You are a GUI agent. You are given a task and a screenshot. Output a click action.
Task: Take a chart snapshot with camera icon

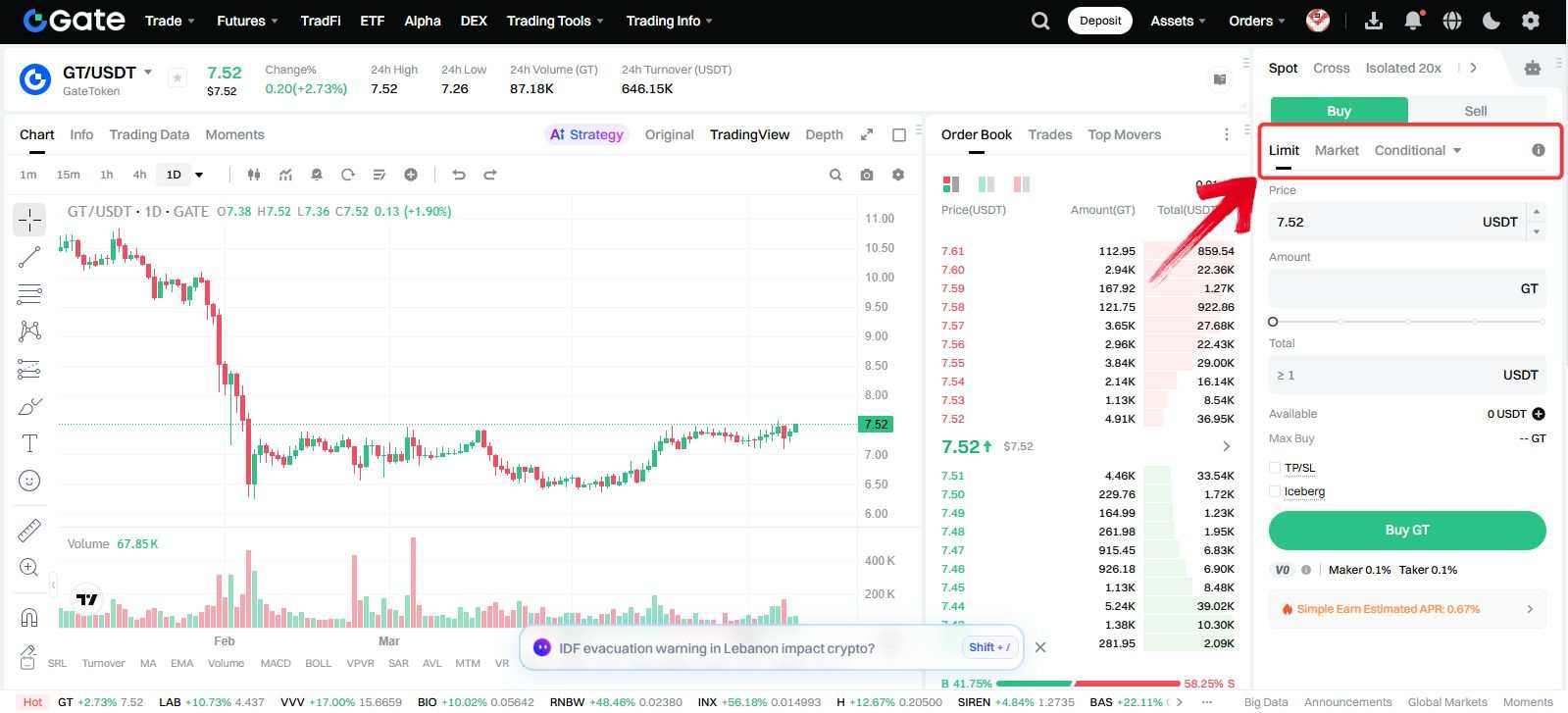pyautogui.click(x=867, y=175)
